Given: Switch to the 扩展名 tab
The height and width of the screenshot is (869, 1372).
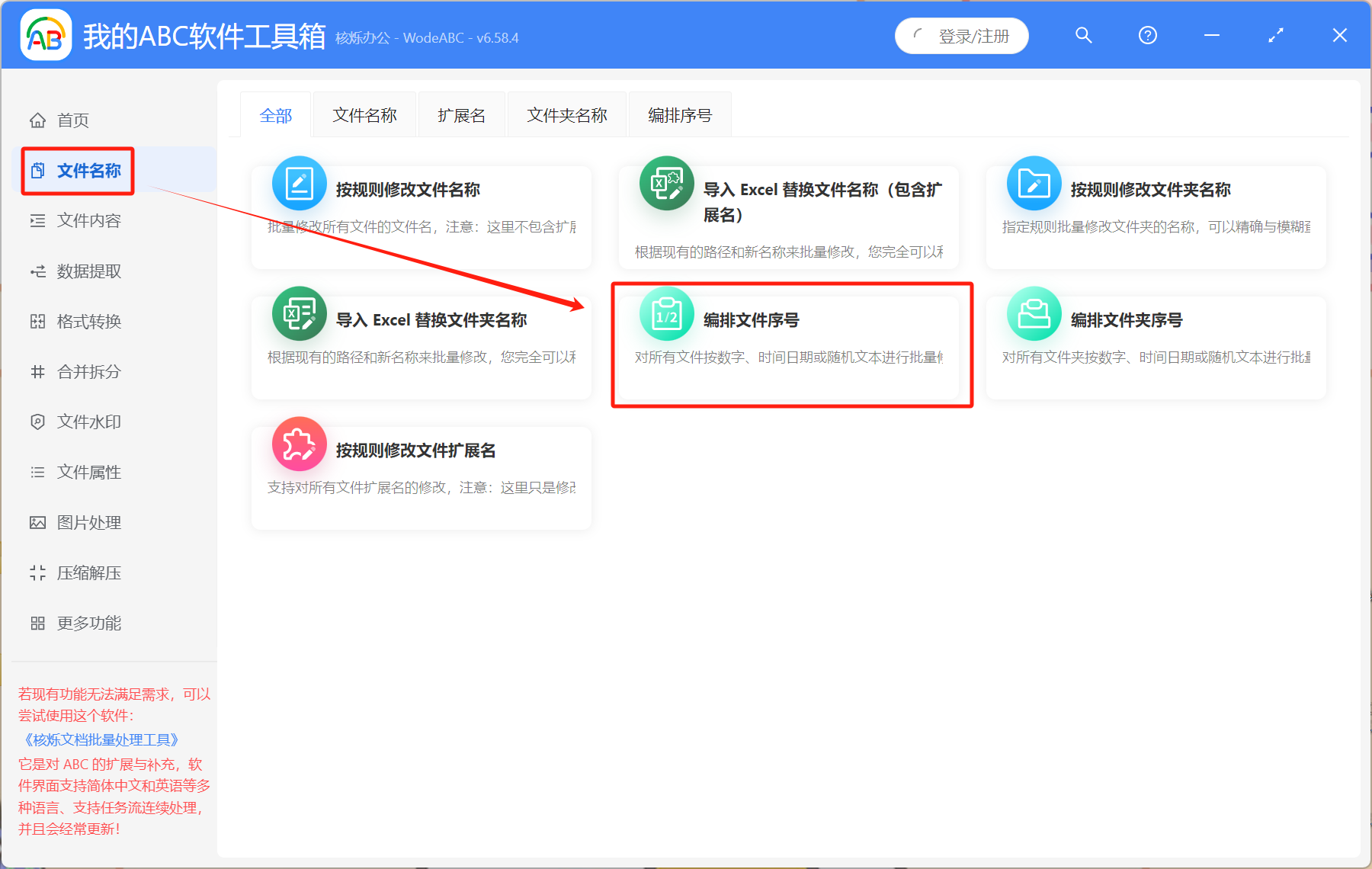Looking at the screenshot, I should [461, 114].
